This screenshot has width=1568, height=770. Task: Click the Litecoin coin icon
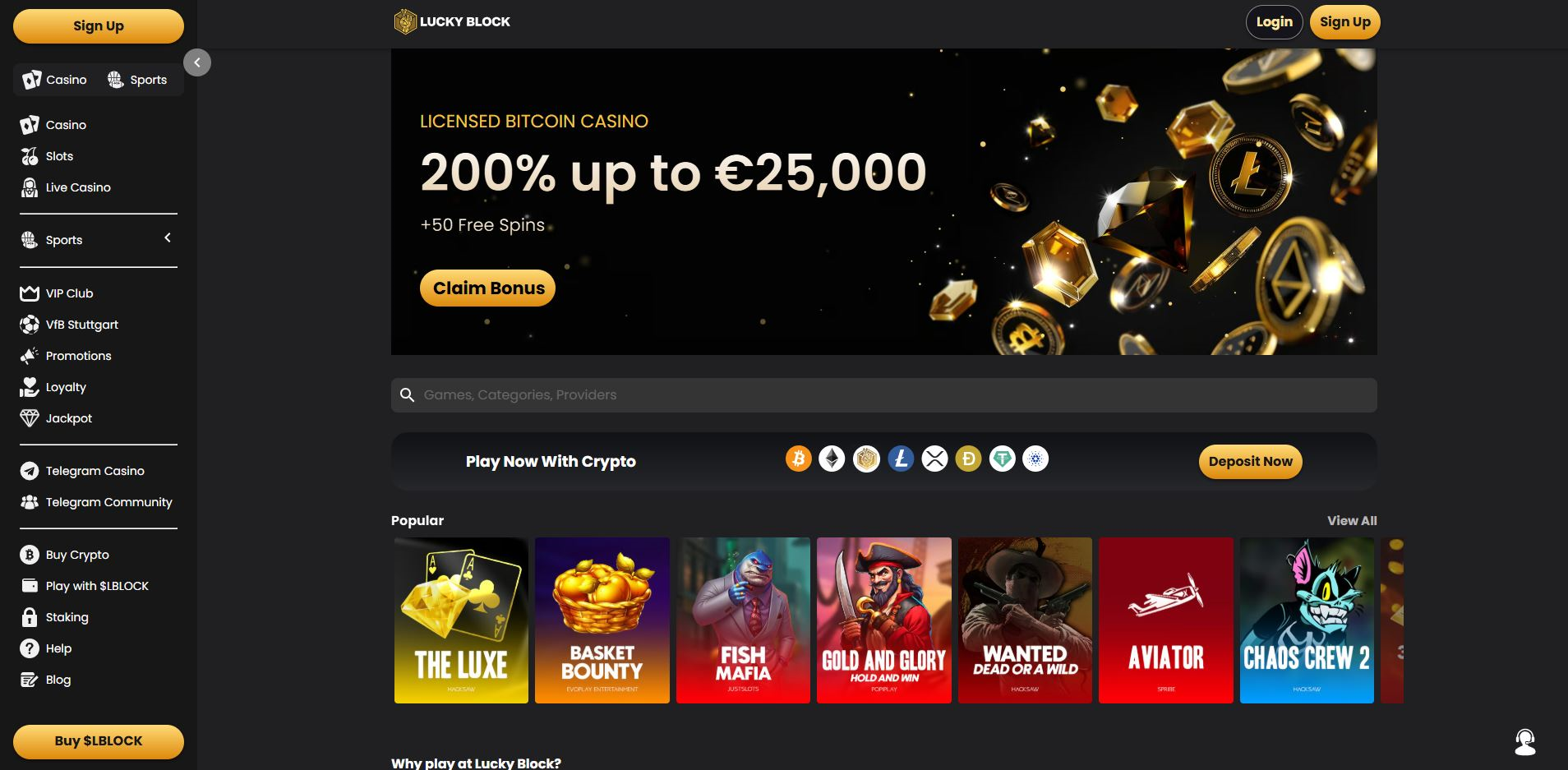[x=901, y=459]
